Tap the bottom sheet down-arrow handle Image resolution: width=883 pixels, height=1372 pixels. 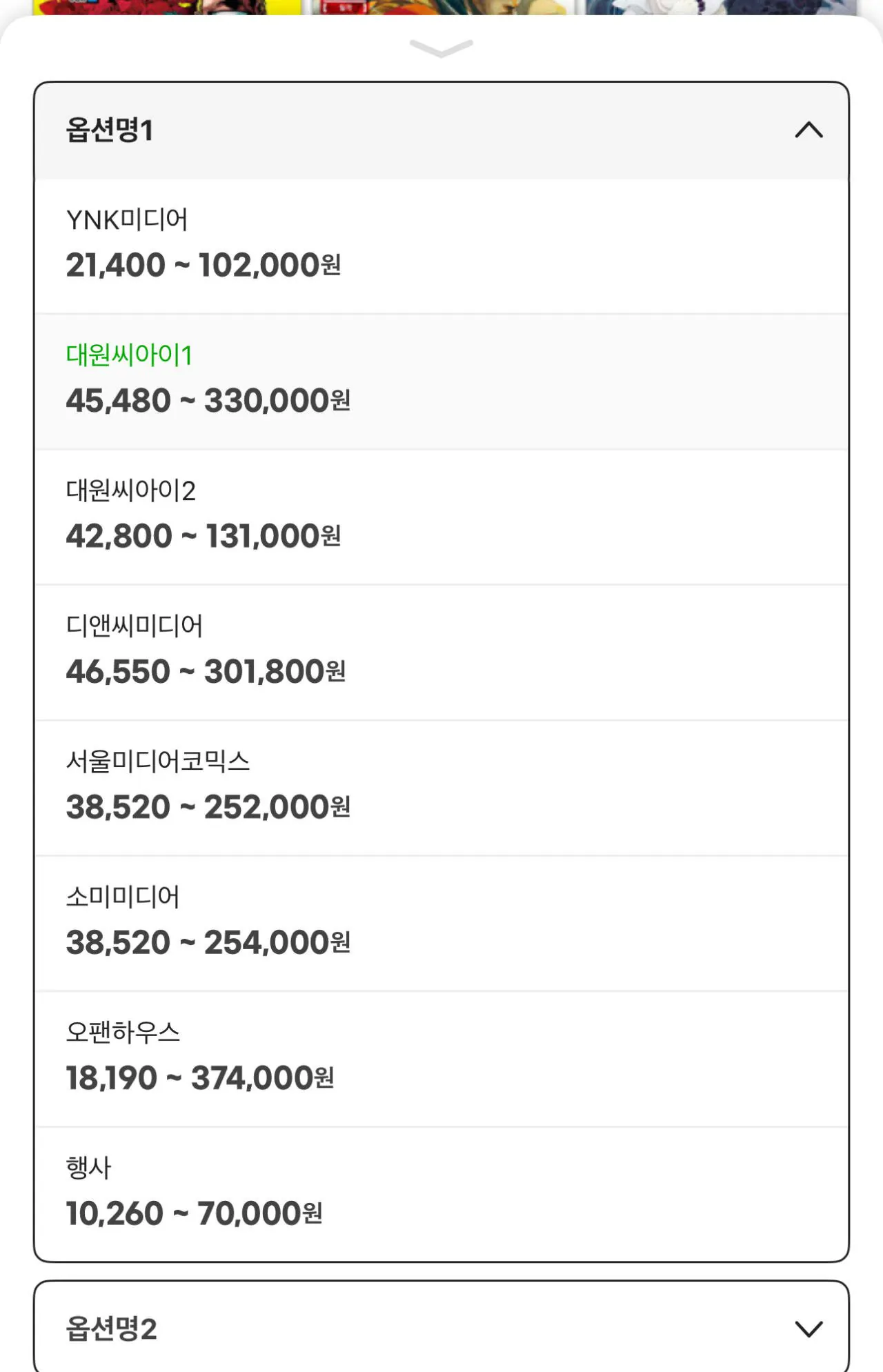441,48
